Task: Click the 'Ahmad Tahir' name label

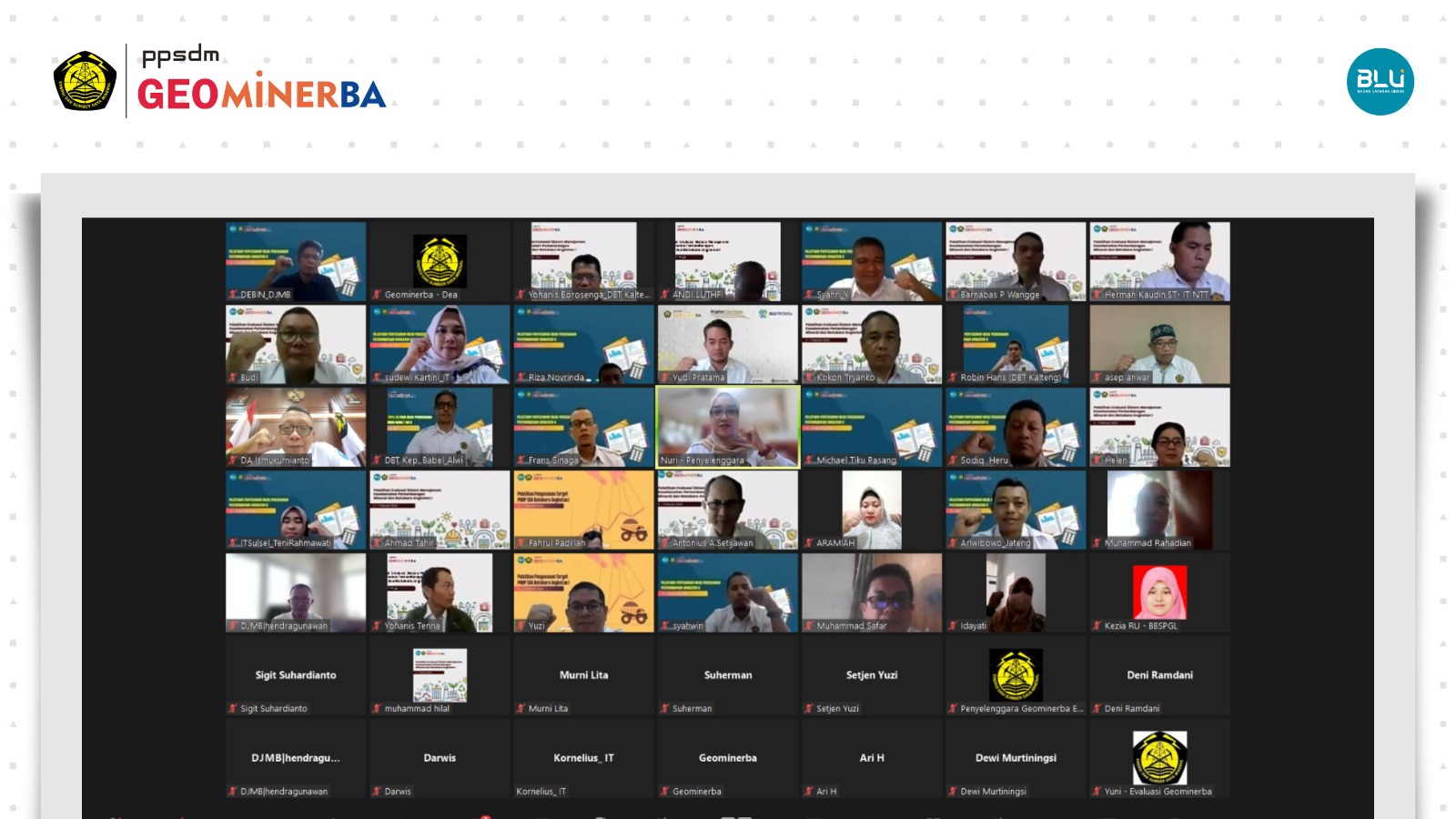Action: pyautogui.click(x=409, y=543)
